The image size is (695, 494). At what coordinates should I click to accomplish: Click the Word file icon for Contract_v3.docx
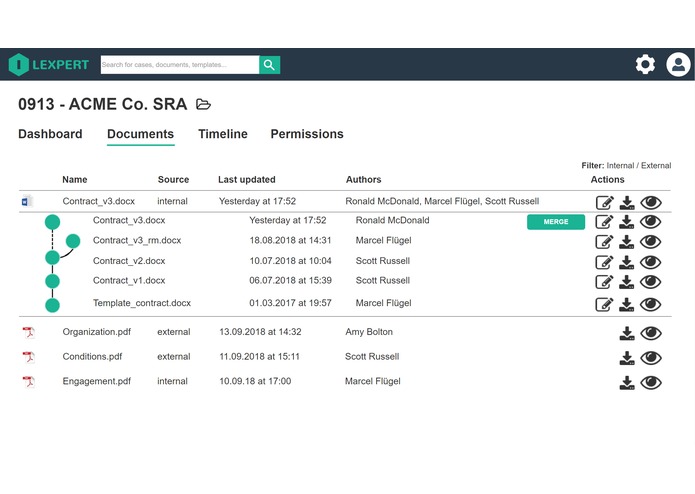pos(27,201)
